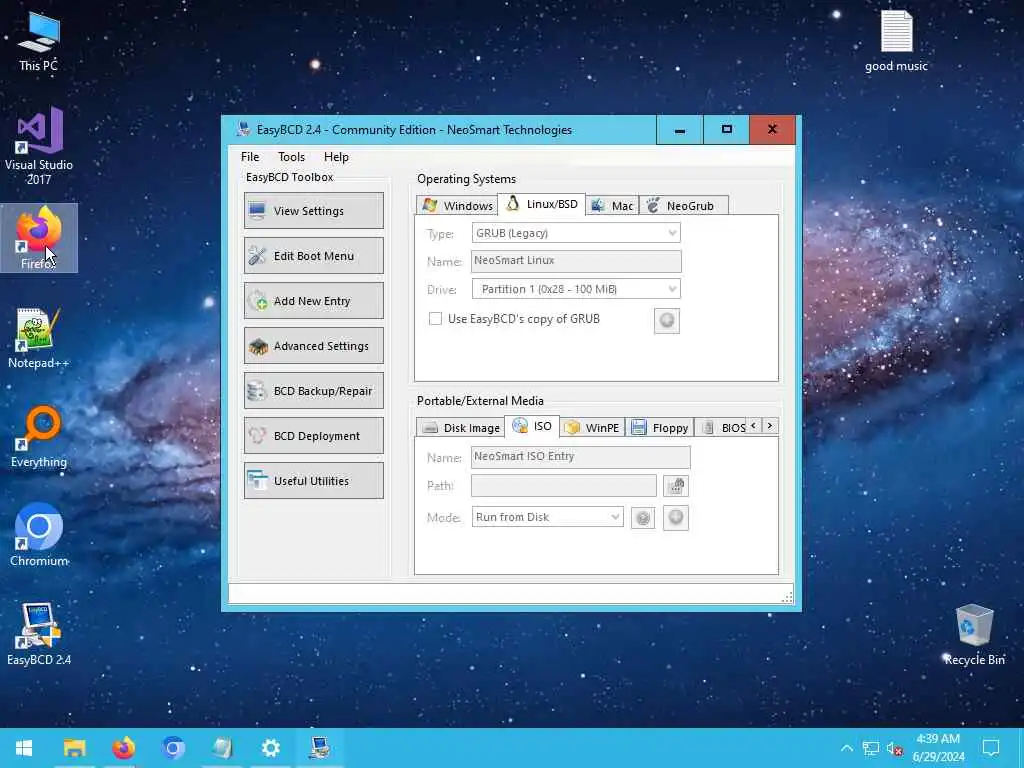1024x768 pixels.
Task: Select the Chromium desktop shortcut
Action: tap(39, 536)
